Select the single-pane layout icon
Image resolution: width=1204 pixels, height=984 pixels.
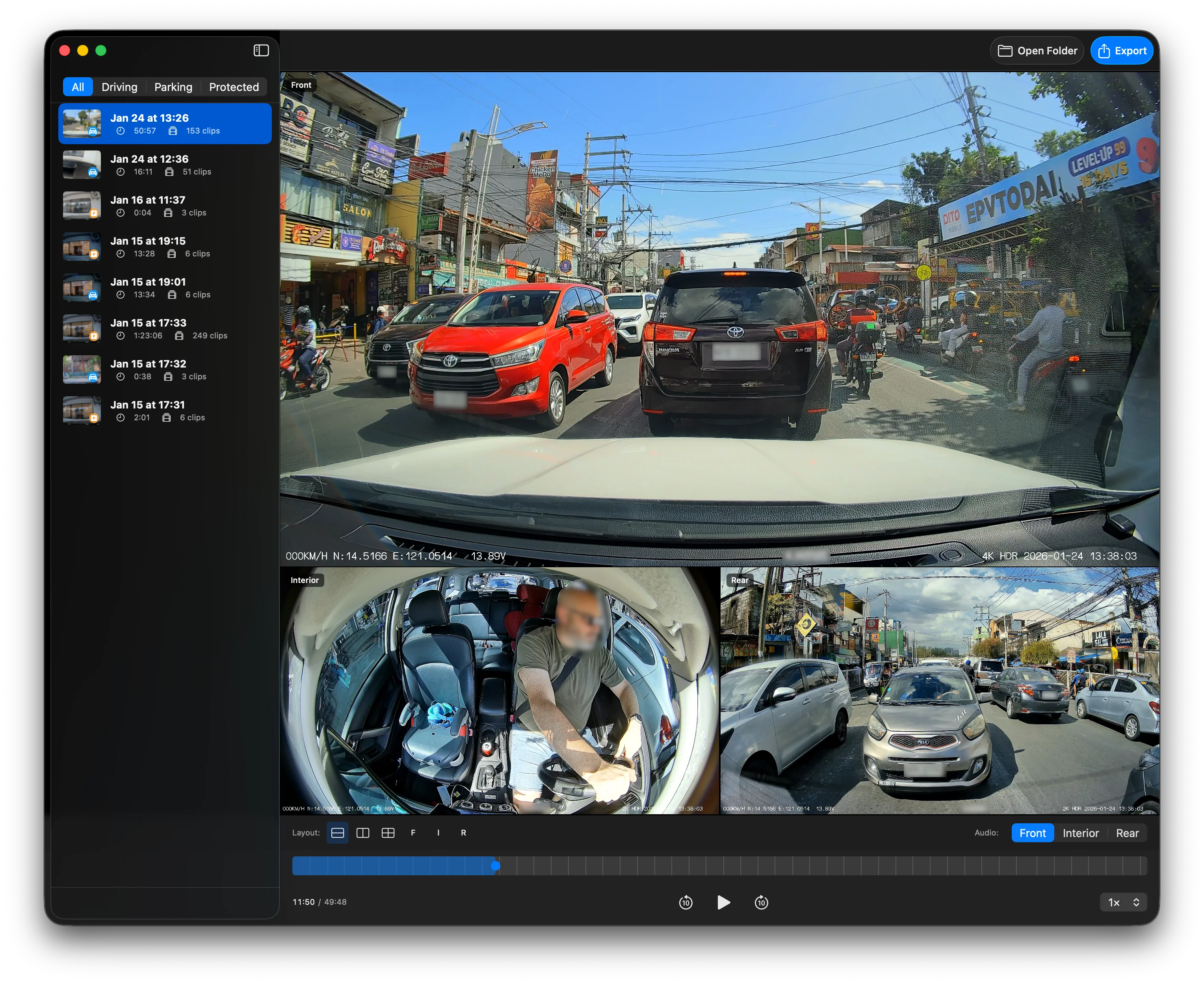coord(337,833)
